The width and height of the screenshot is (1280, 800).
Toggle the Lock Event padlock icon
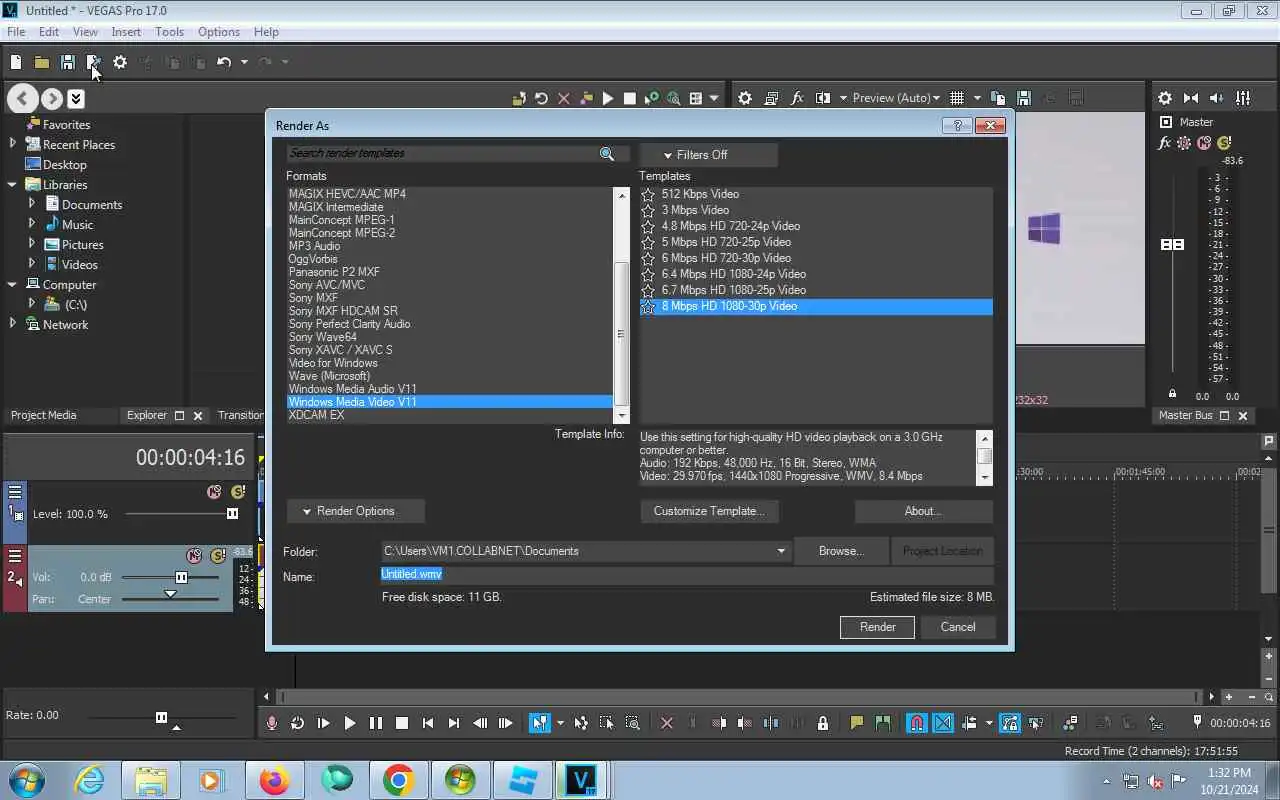point(822,723)
